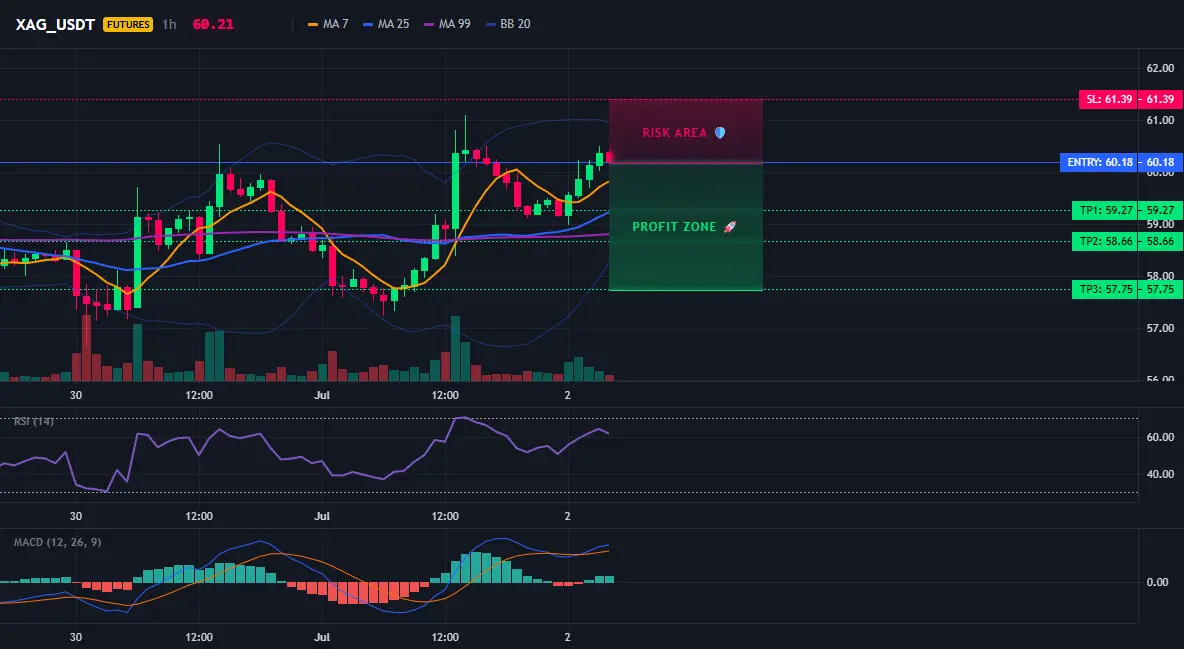Click the 61.00 price axis value
Image resolution: width=1184 pixels, height=649 pixels.
pos(1160,120)
